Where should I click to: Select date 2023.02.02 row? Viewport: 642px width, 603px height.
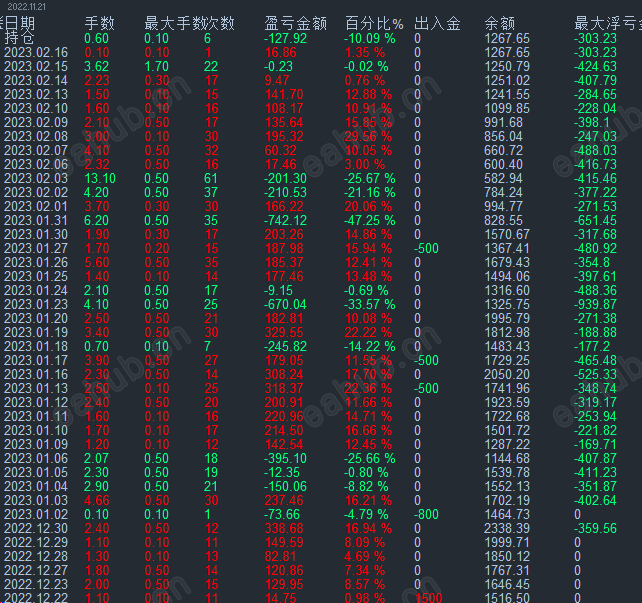pyautogui.click(x=36, y=192)
